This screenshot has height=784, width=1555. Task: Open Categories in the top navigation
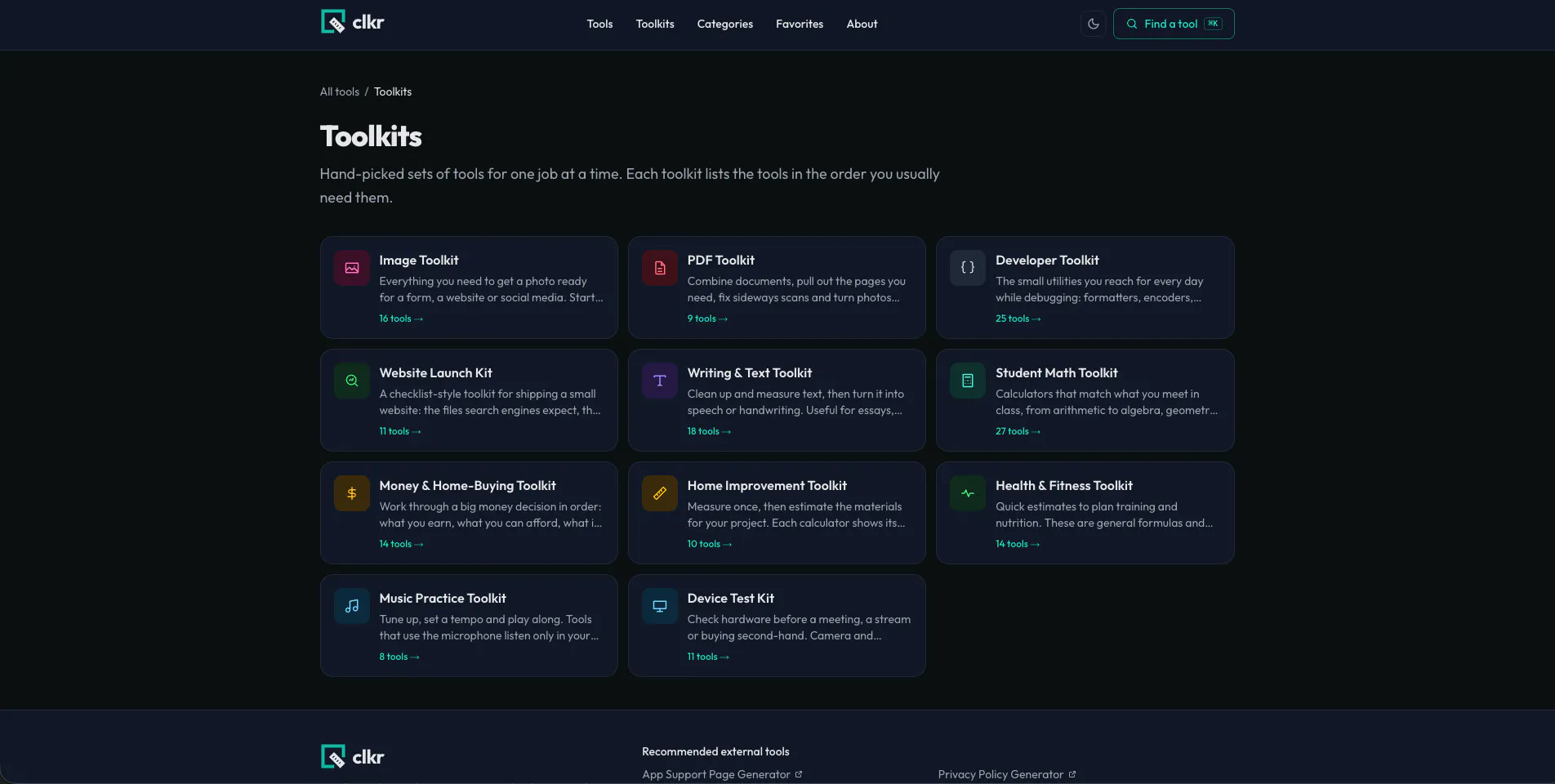coord(725,24)
